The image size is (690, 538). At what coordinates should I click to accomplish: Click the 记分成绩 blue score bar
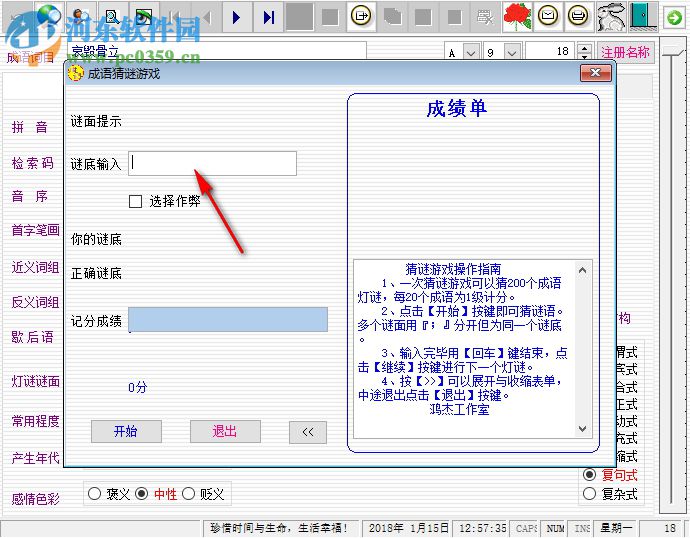(x=228, y=319)
